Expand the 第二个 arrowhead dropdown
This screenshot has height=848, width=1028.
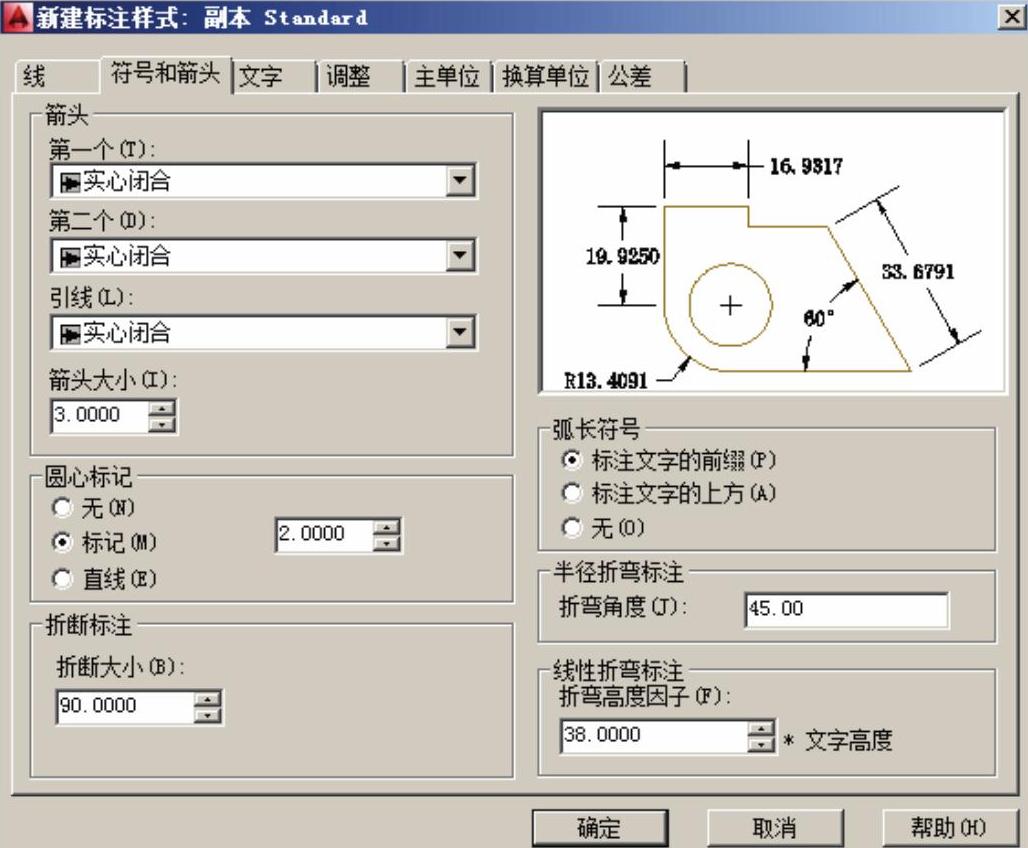coord(460,256)
